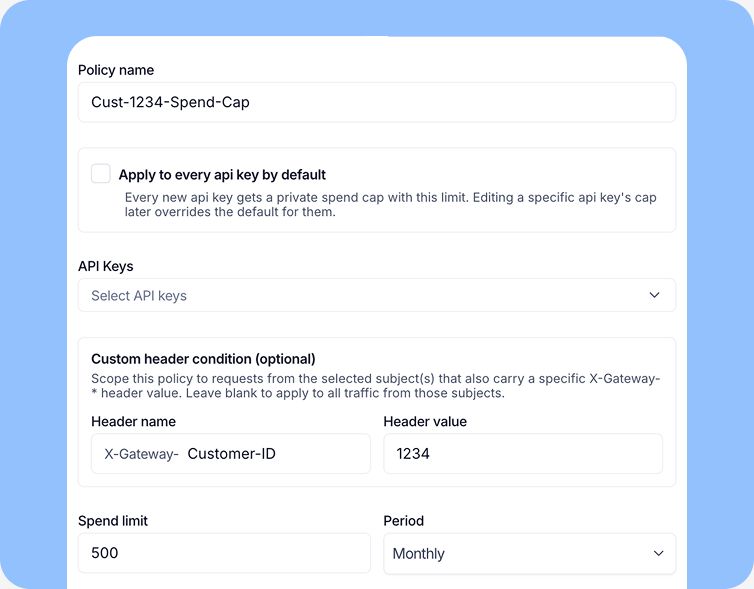Viewport: 754px width, 589px height.
Task: Focus the Header name field containing Customer-ID
Action: [231, 453]
